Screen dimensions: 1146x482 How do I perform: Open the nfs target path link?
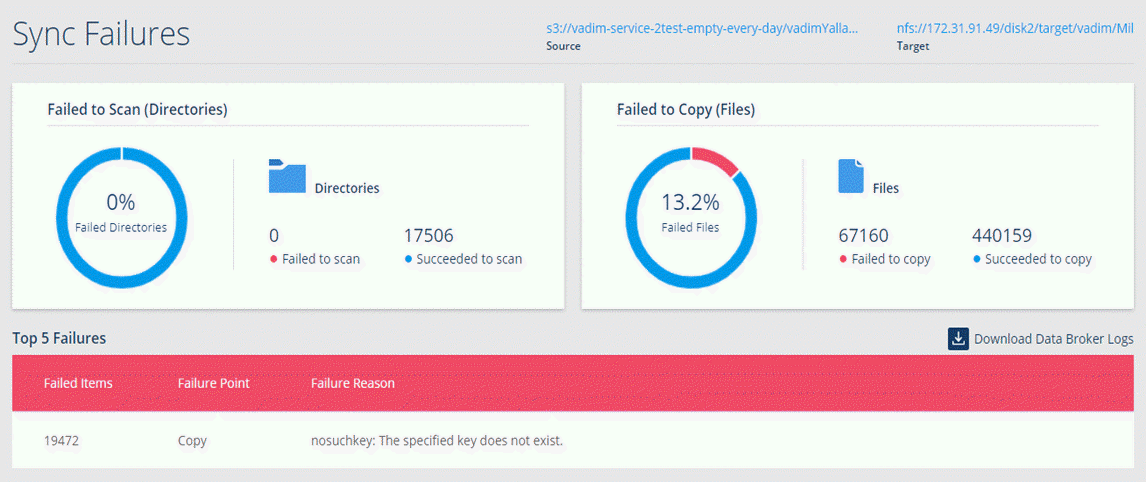tap(1015, 28)
